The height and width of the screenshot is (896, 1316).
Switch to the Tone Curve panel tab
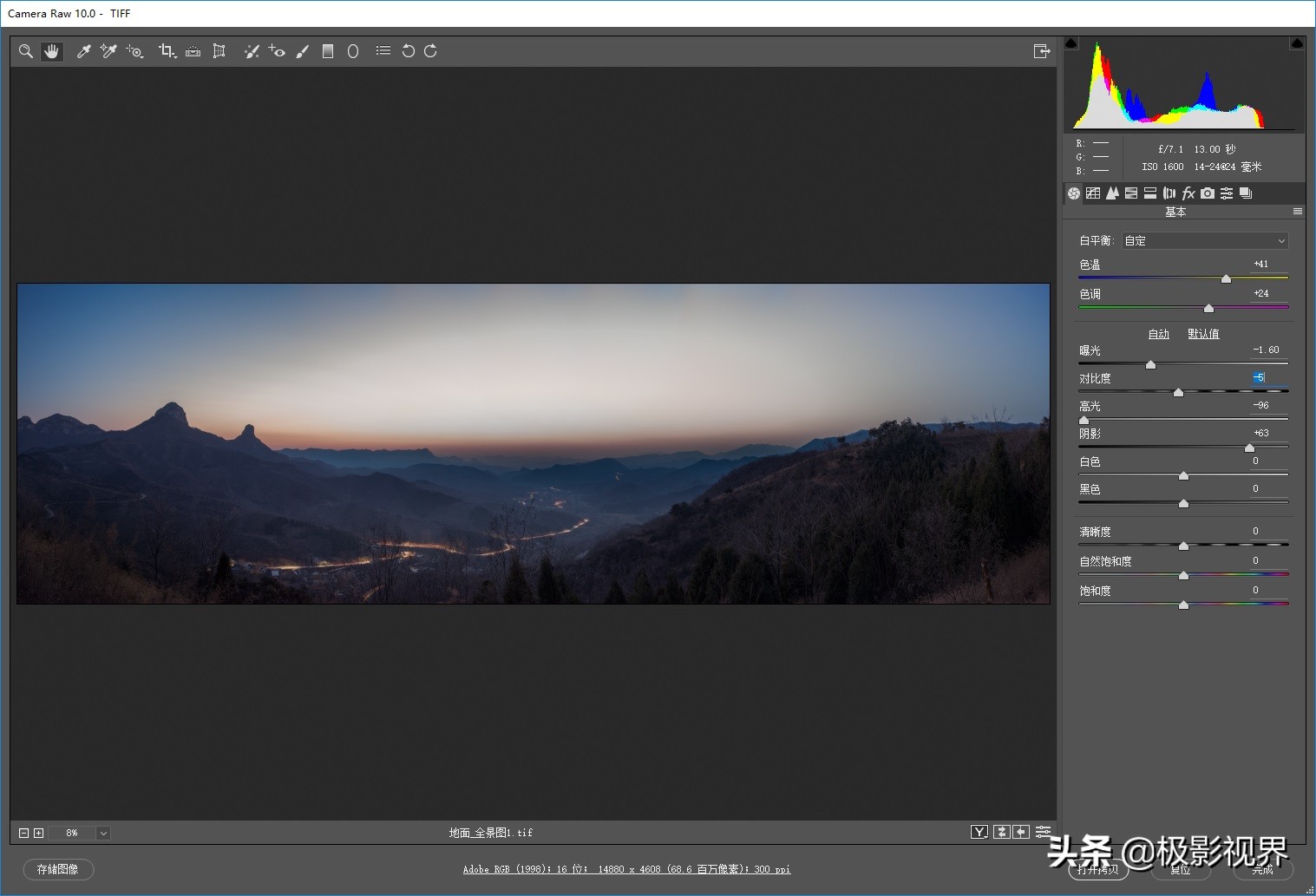(x=1093, y=193)
